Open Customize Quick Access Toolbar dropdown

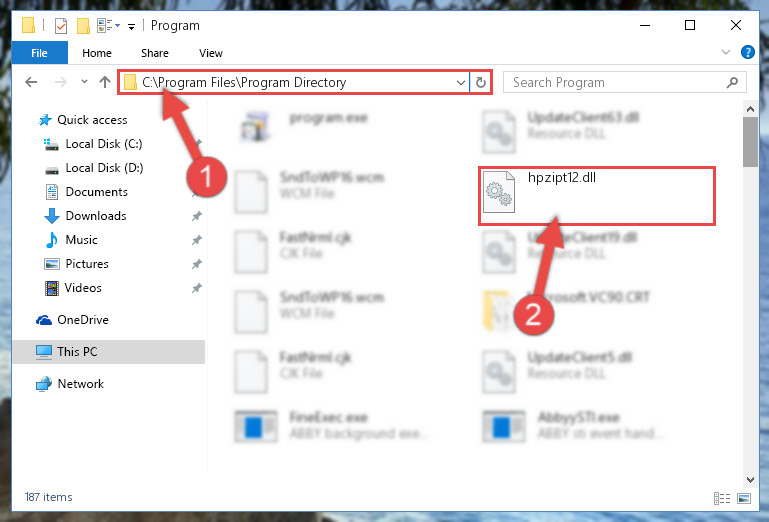click(x=131, y=26)
